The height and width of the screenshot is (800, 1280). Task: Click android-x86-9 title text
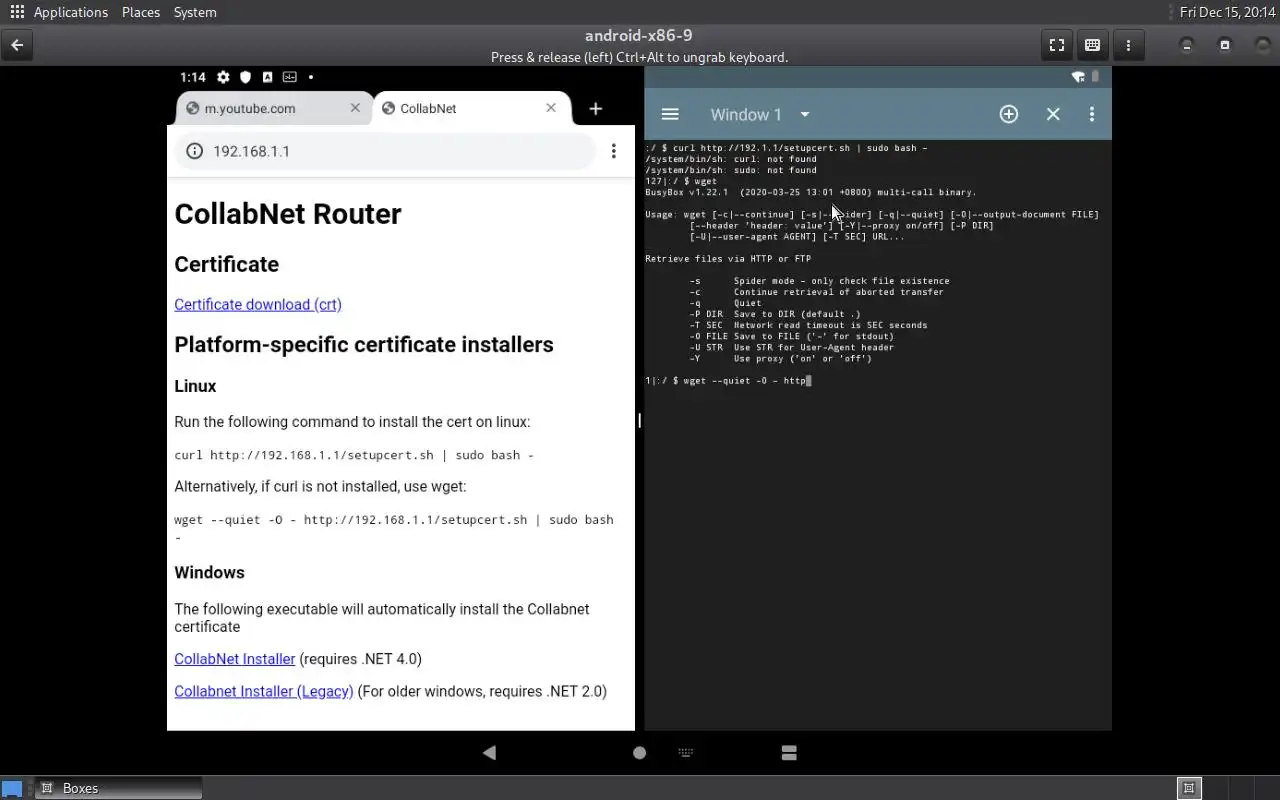click(x=639, y=36)
